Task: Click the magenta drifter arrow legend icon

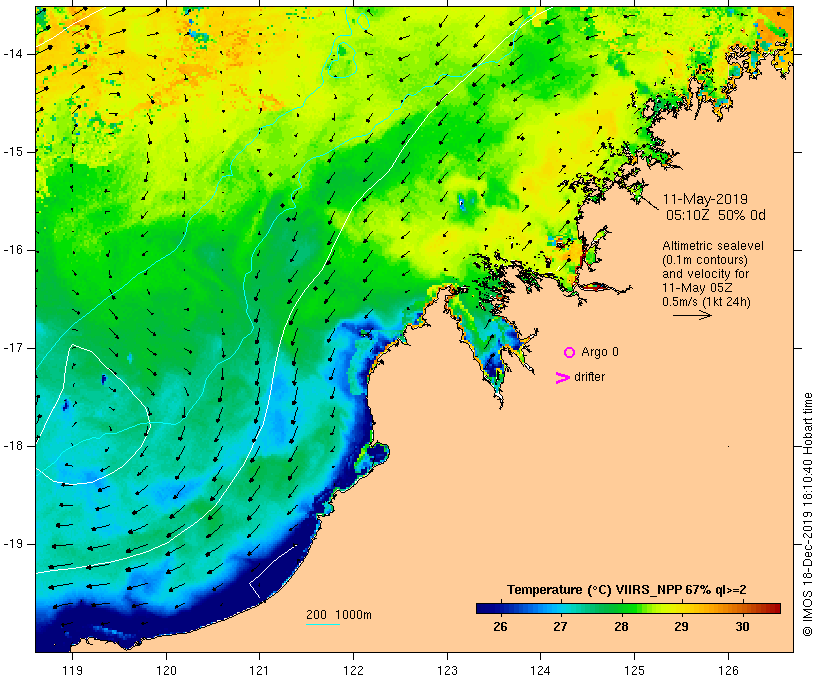Action: [x=563, y=378]
